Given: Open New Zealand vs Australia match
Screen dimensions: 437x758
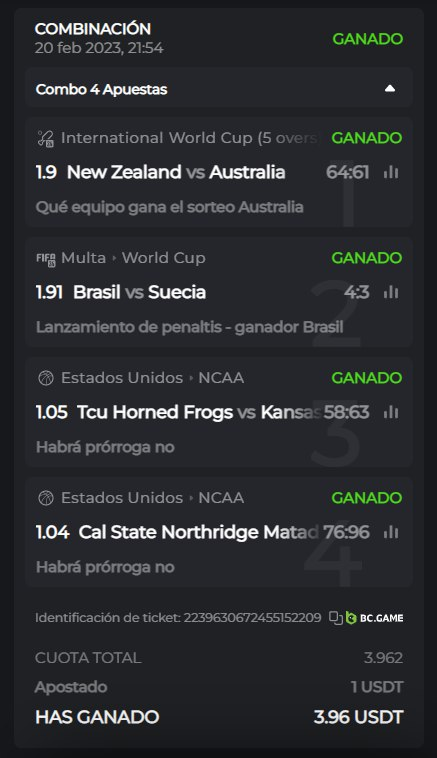Looking at the screenshot, I should (x=176, y=172).
